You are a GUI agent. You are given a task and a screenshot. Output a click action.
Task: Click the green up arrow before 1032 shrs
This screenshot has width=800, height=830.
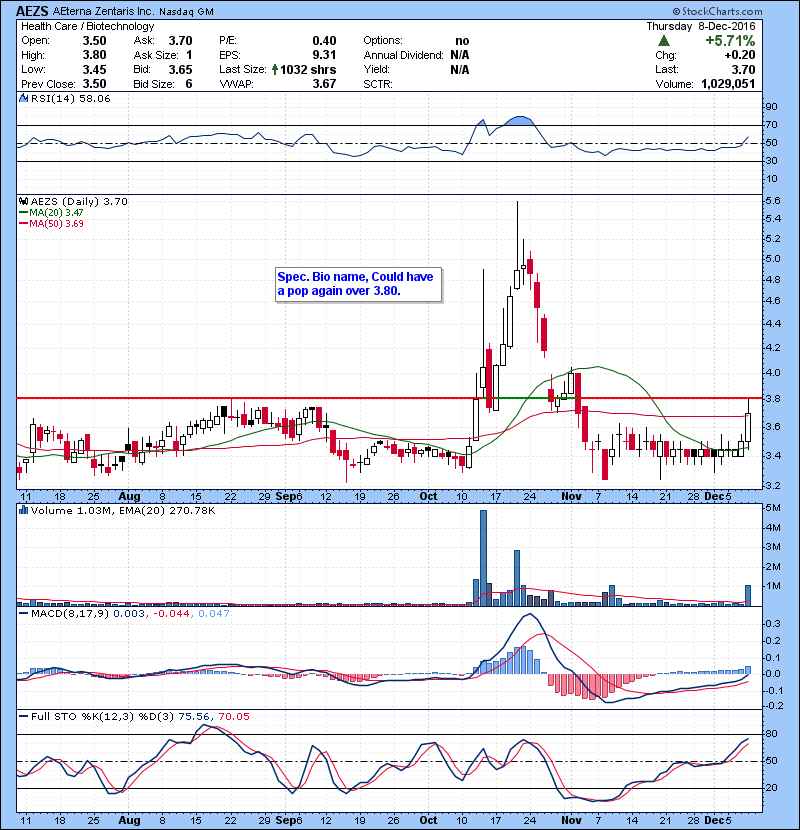(x=275, y=69)
